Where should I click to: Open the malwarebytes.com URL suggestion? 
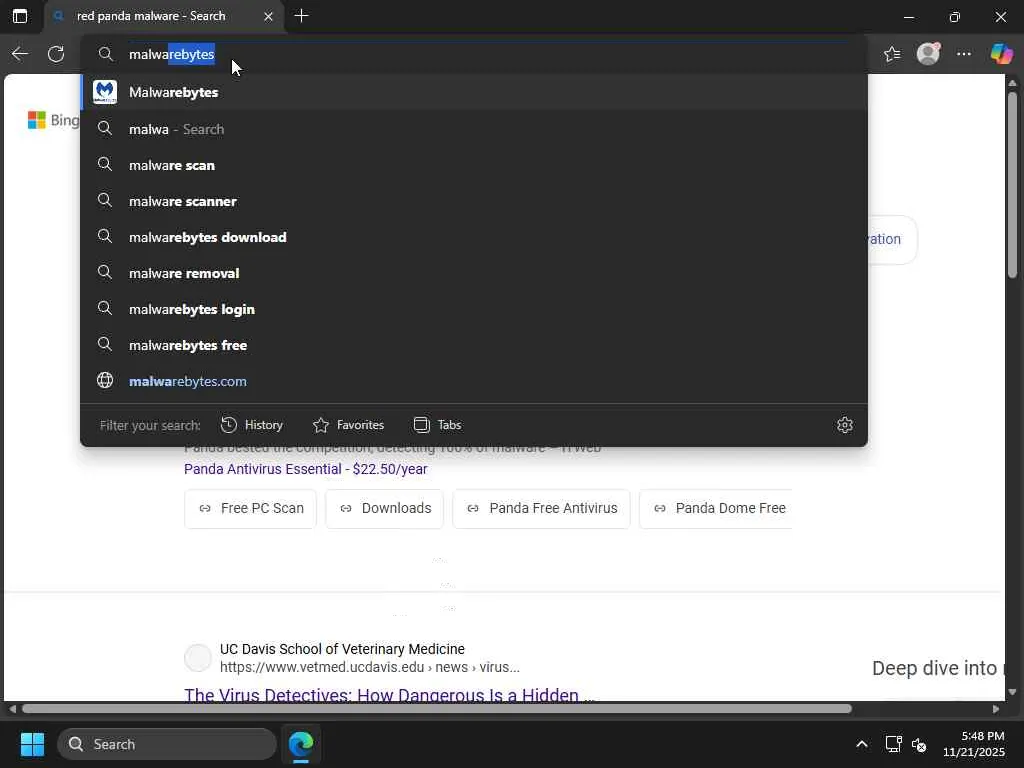click(474, 381)
